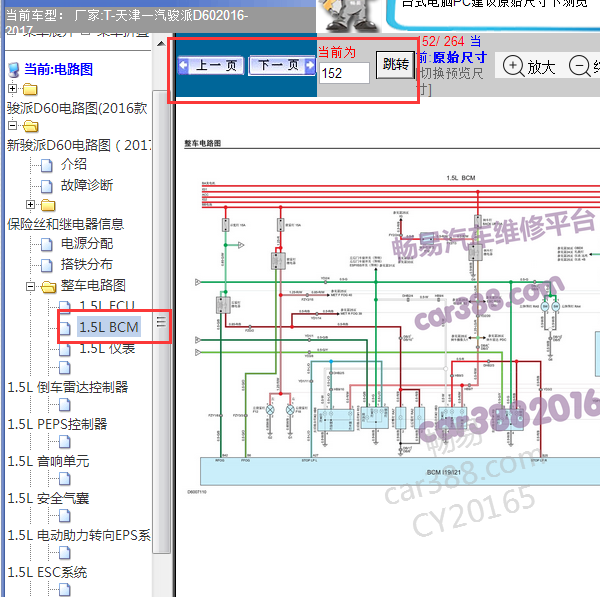This screenshot has width=600, height=597.
Task: Open the 故障诊断 page
Action: click(x=87, y=186)
